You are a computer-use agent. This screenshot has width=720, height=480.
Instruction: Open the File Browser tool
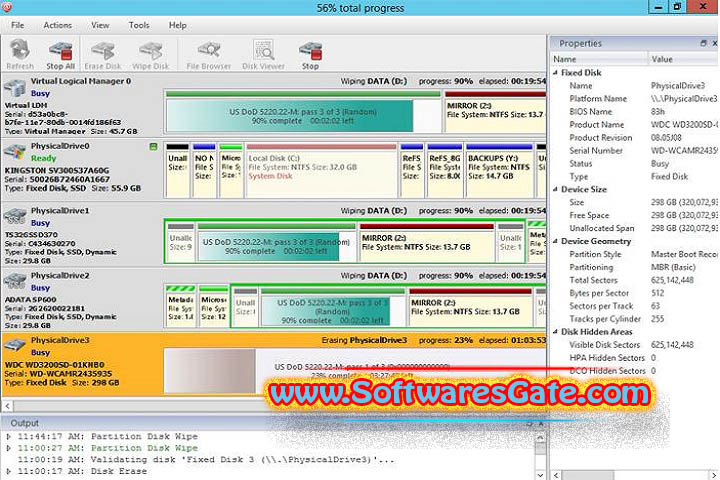click(x=208, y=54)
